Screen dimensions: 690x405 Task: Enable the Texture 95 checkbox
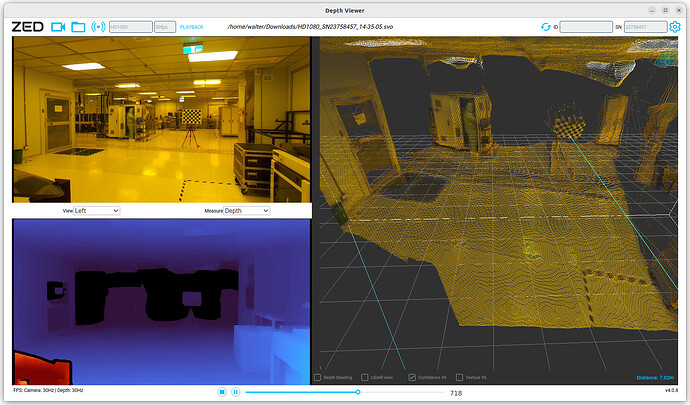click(460, 377)
